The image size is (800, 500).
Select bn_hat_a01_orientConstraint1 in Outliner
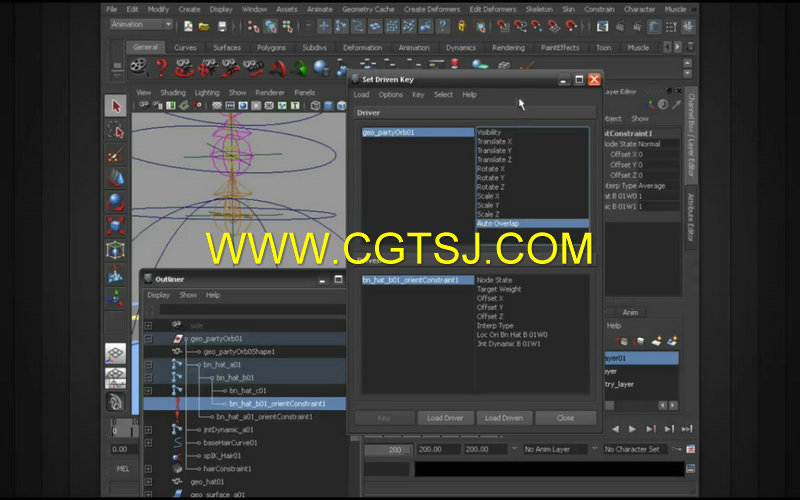coord(264,416)
